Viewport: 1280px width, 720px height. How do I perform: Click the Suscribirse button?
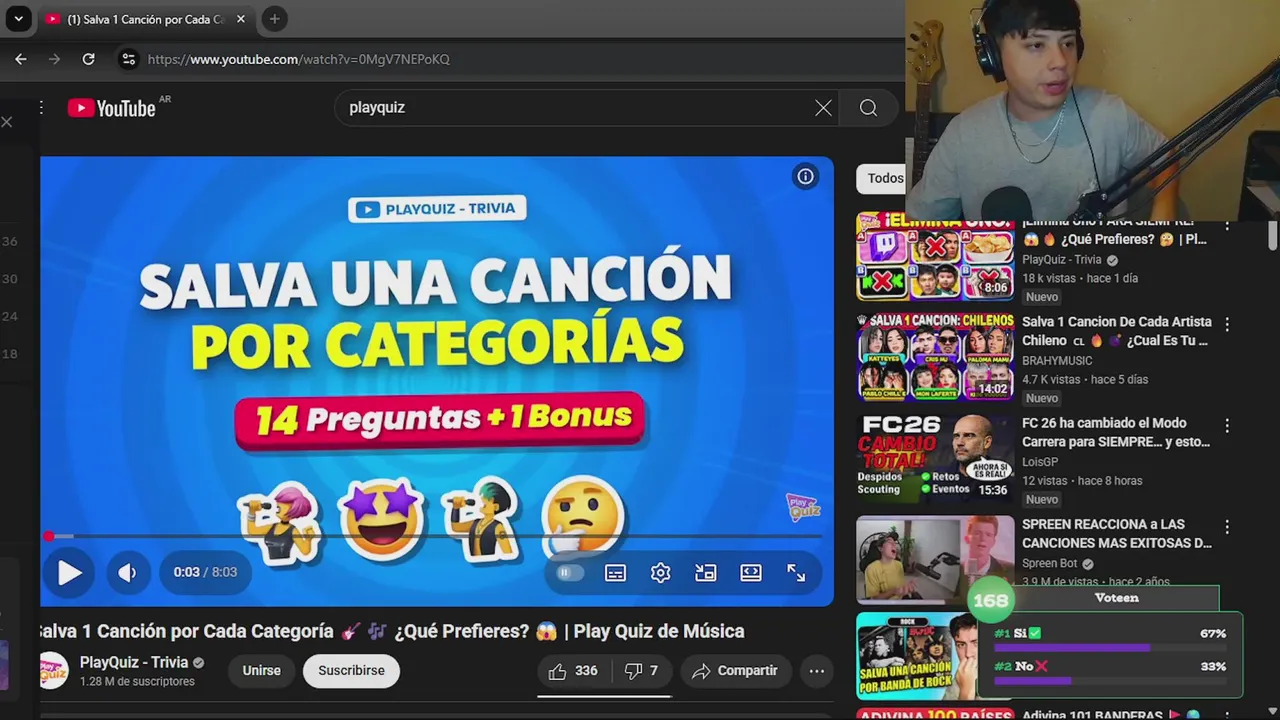pos(351,671)
